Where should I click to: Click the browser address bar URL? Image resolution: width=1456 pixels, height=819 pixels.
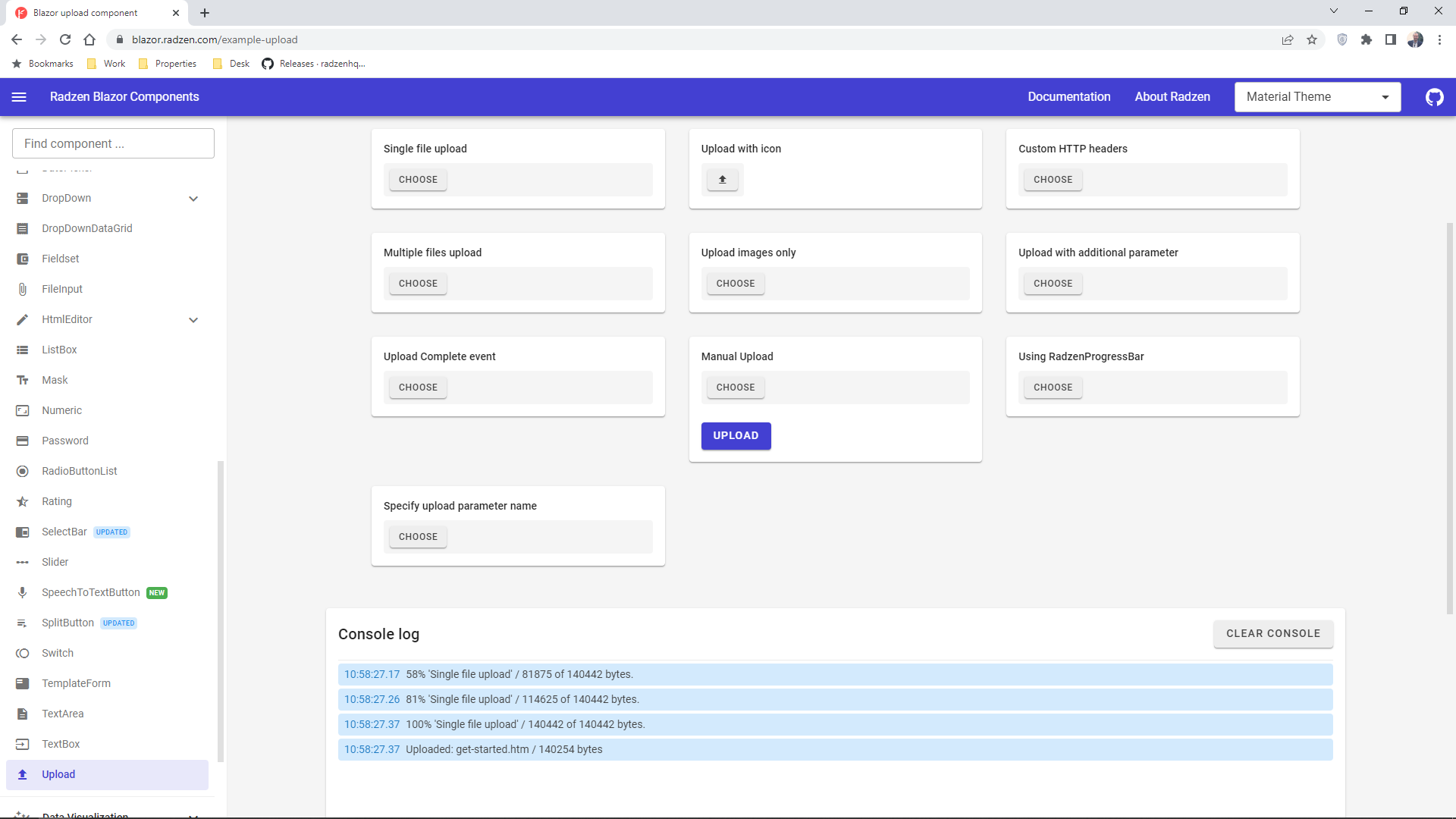215,39
